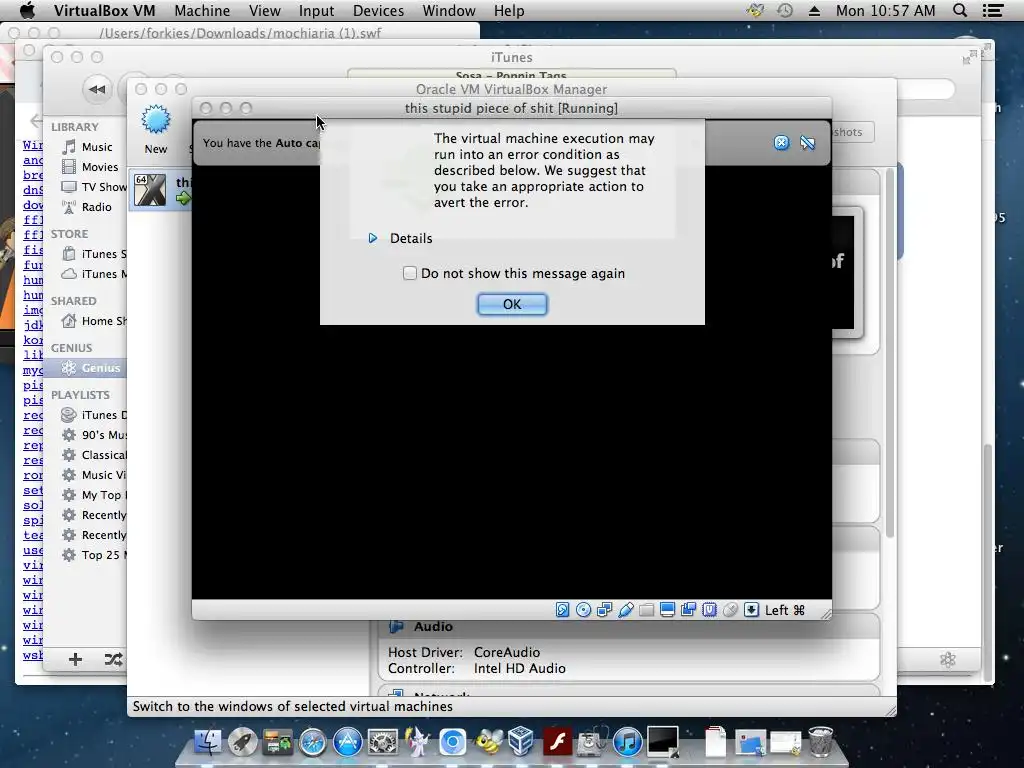Screen dimensions: 1024x768
Task: Open the Help menu
Action: (x=509, y=10)
